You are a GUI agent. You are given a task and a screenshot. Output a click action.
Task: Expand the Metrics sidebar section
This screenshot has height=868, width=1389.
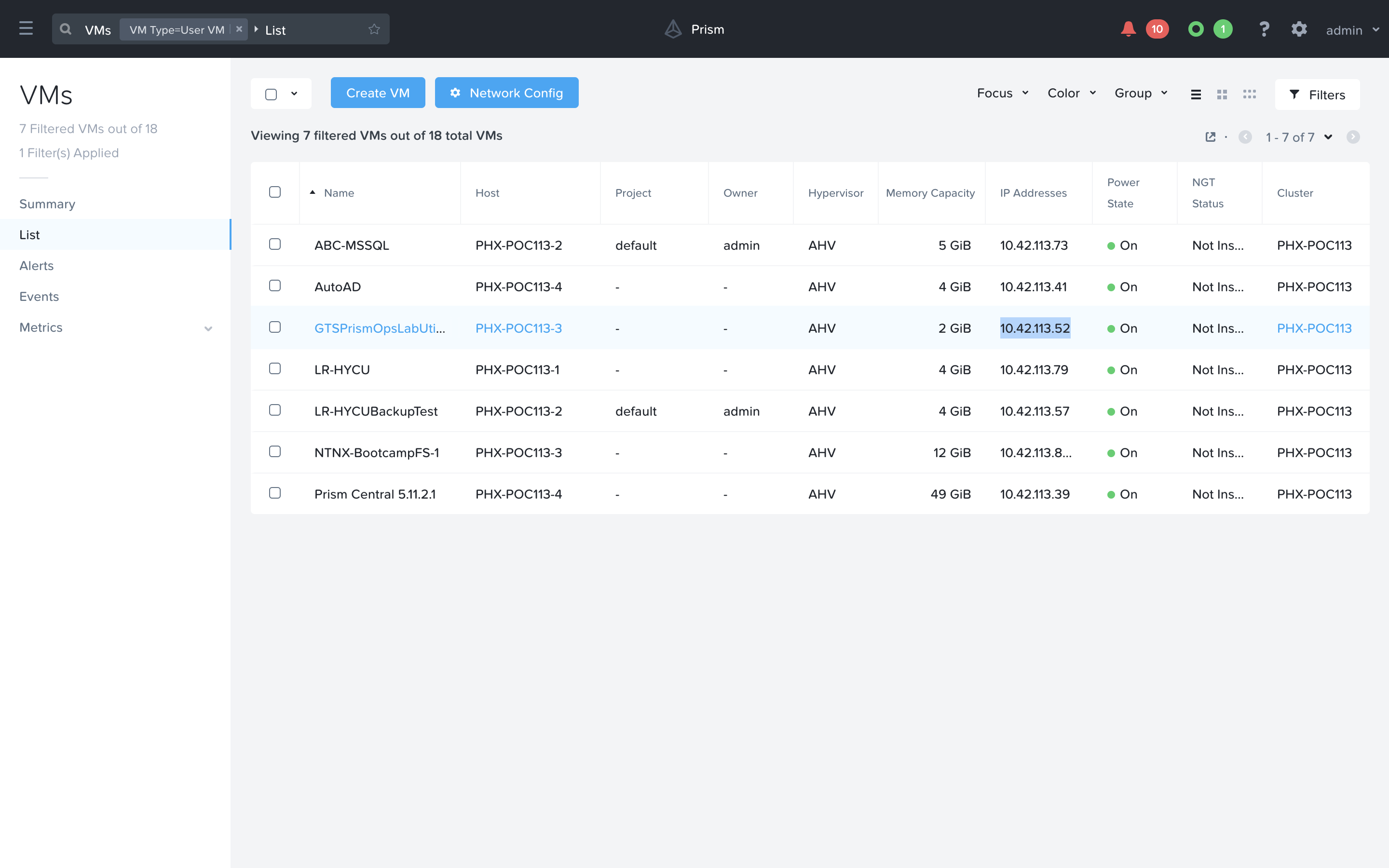(208, 328)
